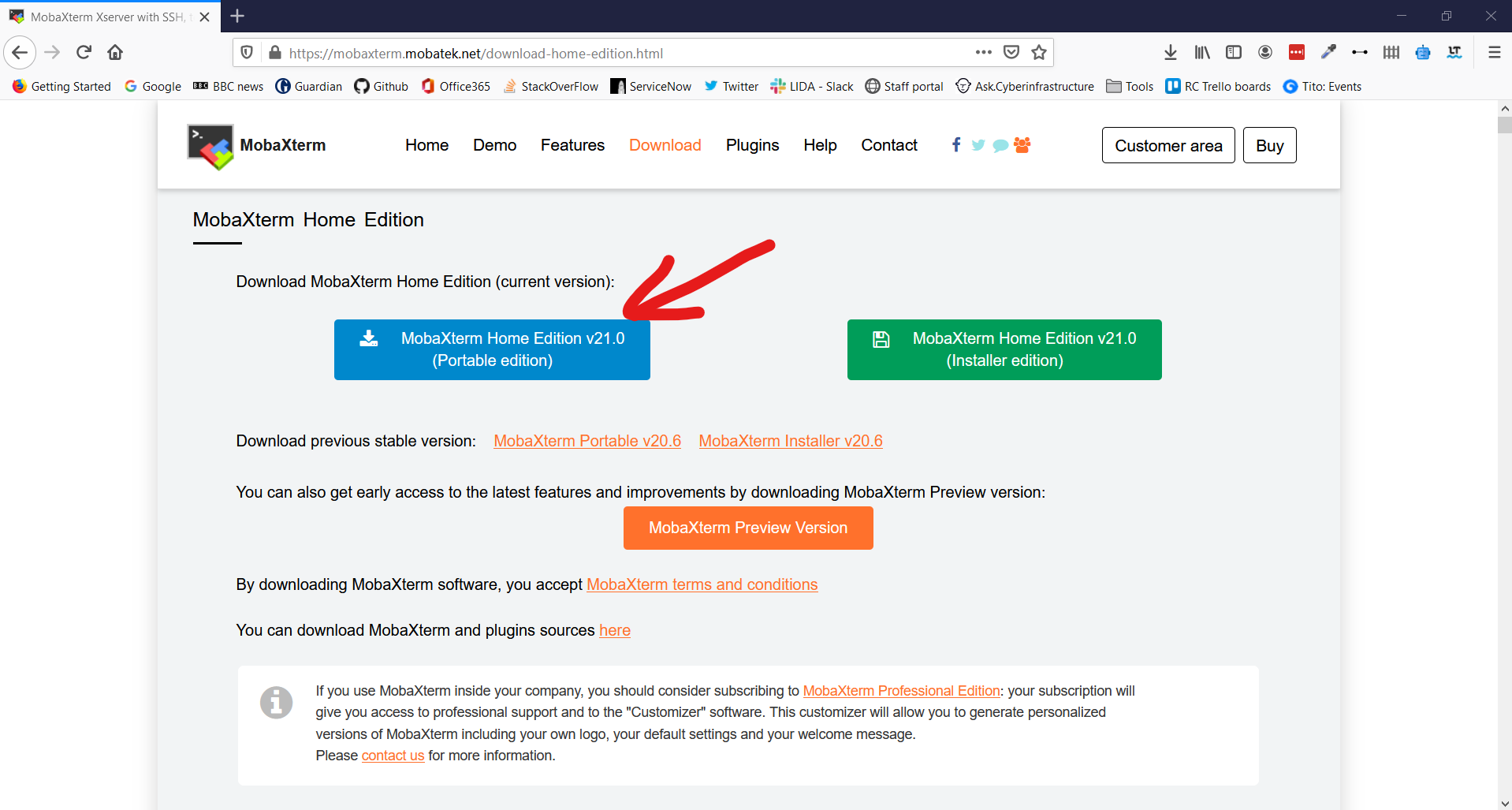The height and width of the screenshot is (810, 1512).
Task: Open the Library toolbar icon
Action: tap(1202, 53)
